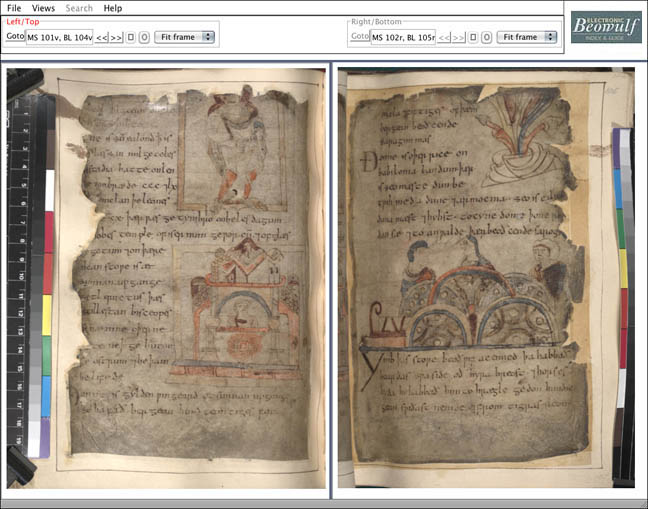Open the File menu
Viewport: 648px width, 509px height.
pos(14,8)
